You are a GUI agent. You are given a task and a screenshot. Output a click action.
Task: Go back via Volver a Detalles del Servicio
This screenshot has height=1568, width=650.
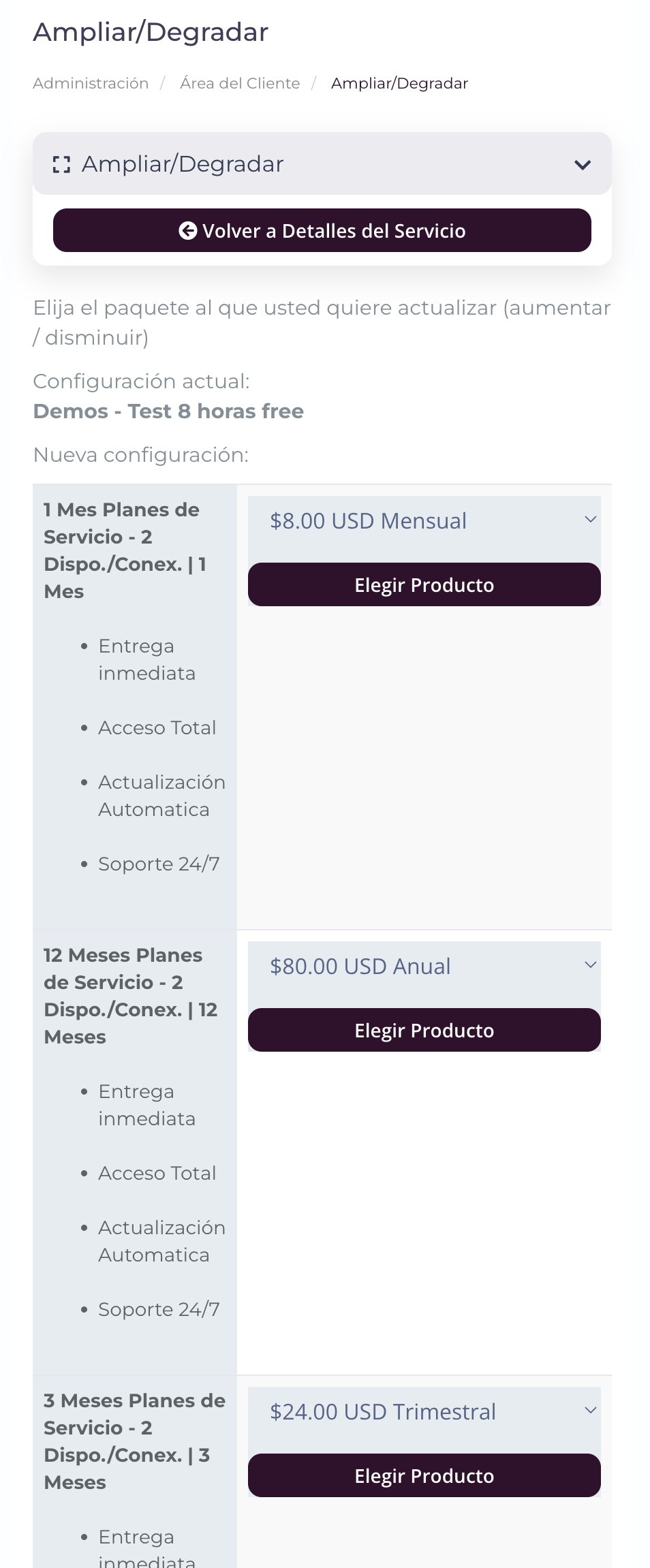pos(322,230)
